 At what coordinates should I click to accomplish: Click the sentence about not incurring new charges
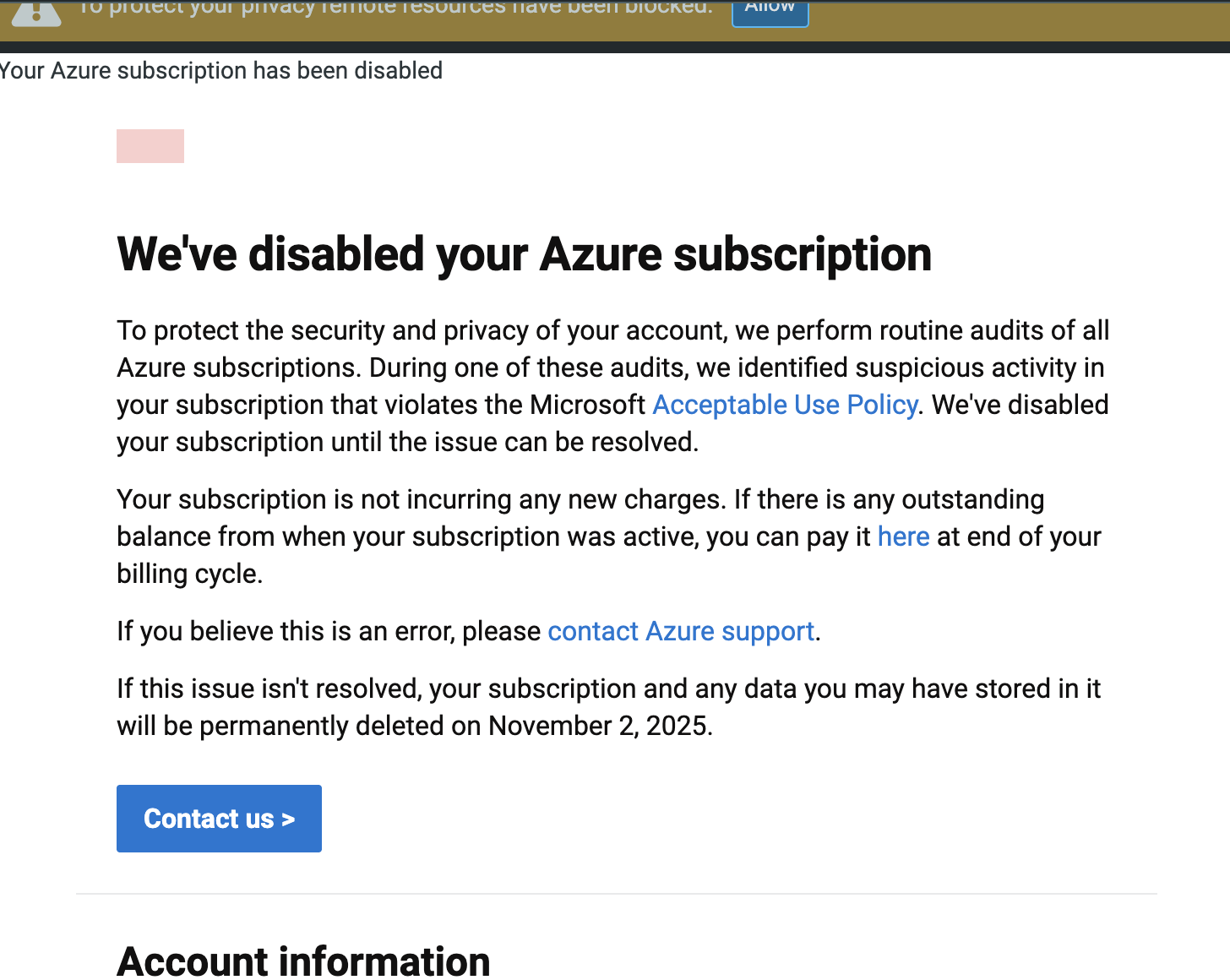[x=421, y=499]
